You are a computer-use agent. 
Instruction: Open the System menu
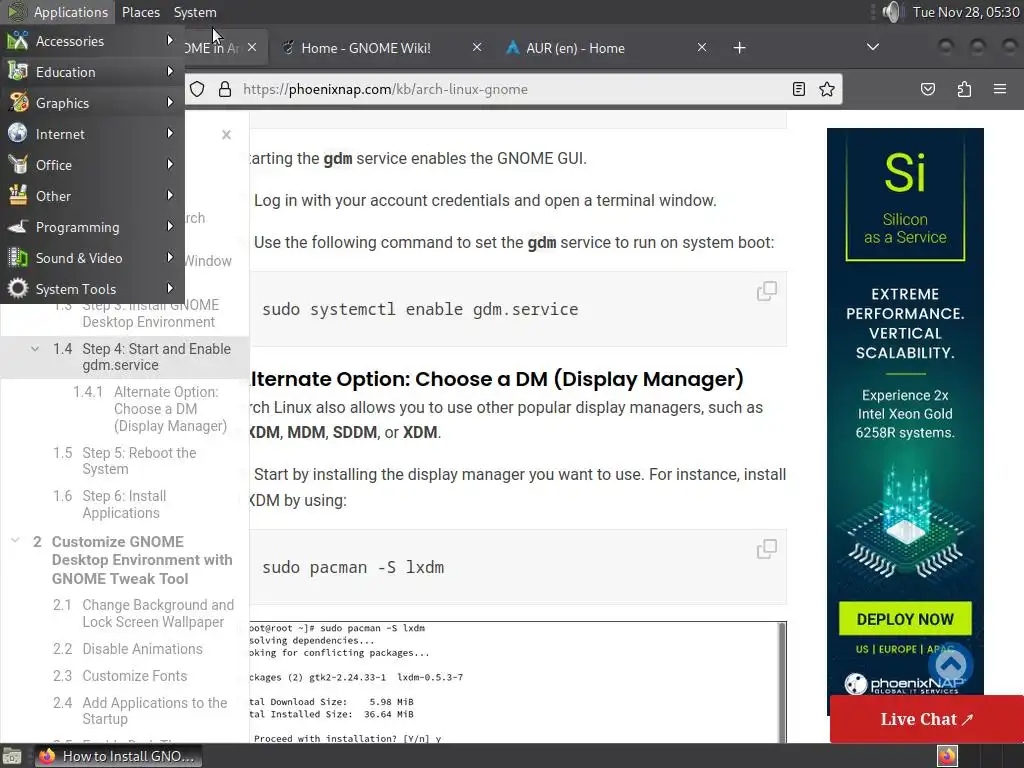point(195,12)
